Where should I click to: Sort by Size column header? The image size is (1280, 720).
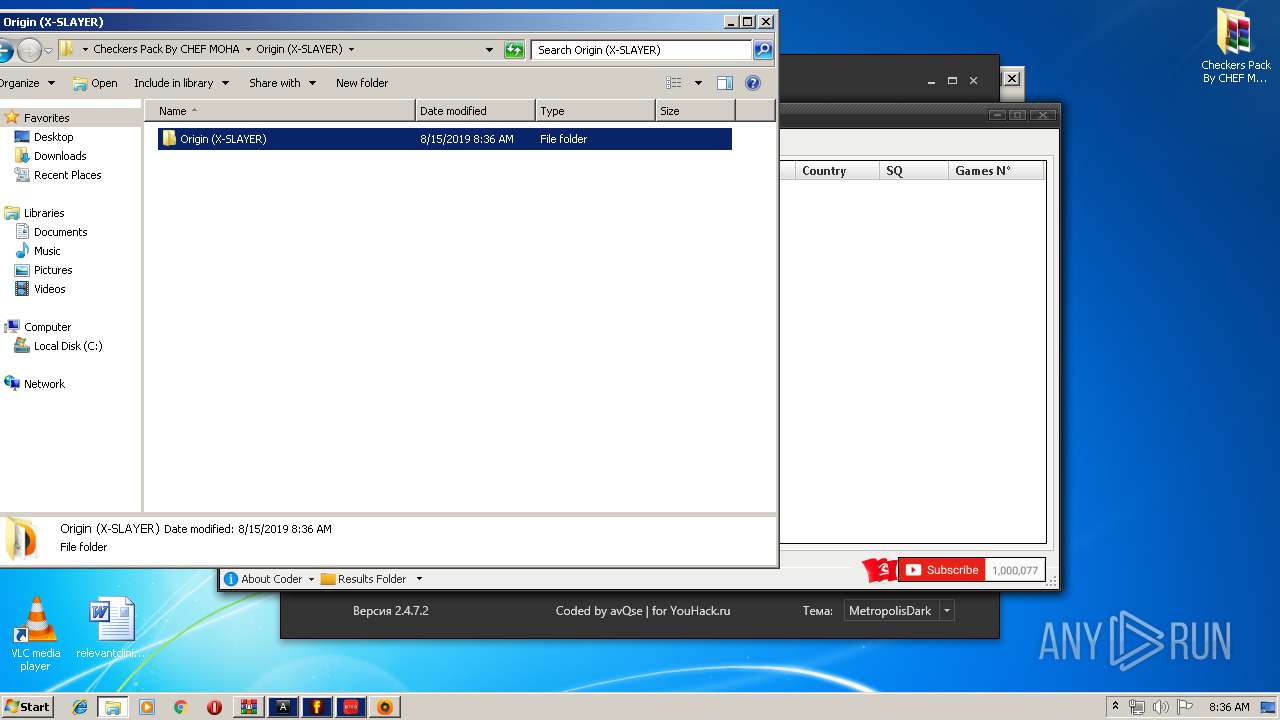point(695,111)
